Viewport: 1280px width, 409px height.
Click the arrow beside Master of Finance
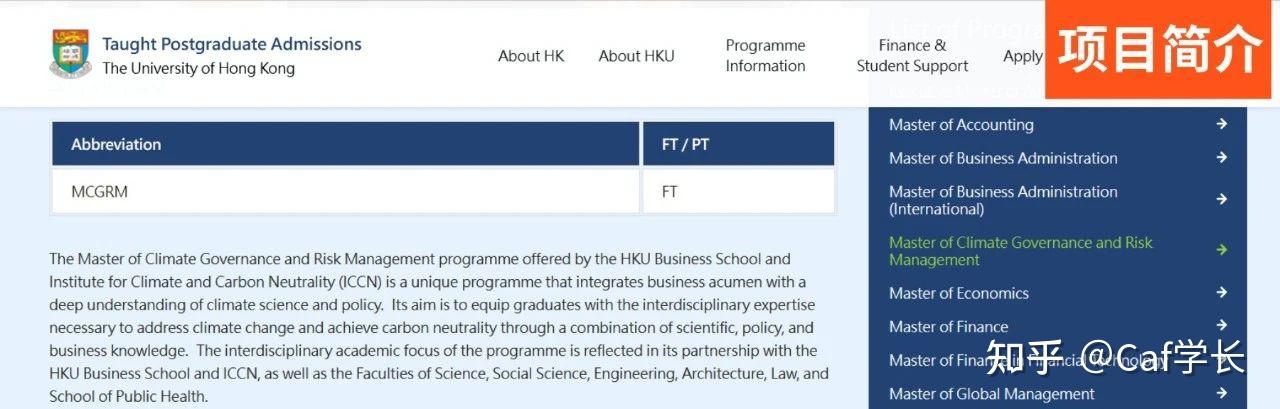tap(1221, 325)
